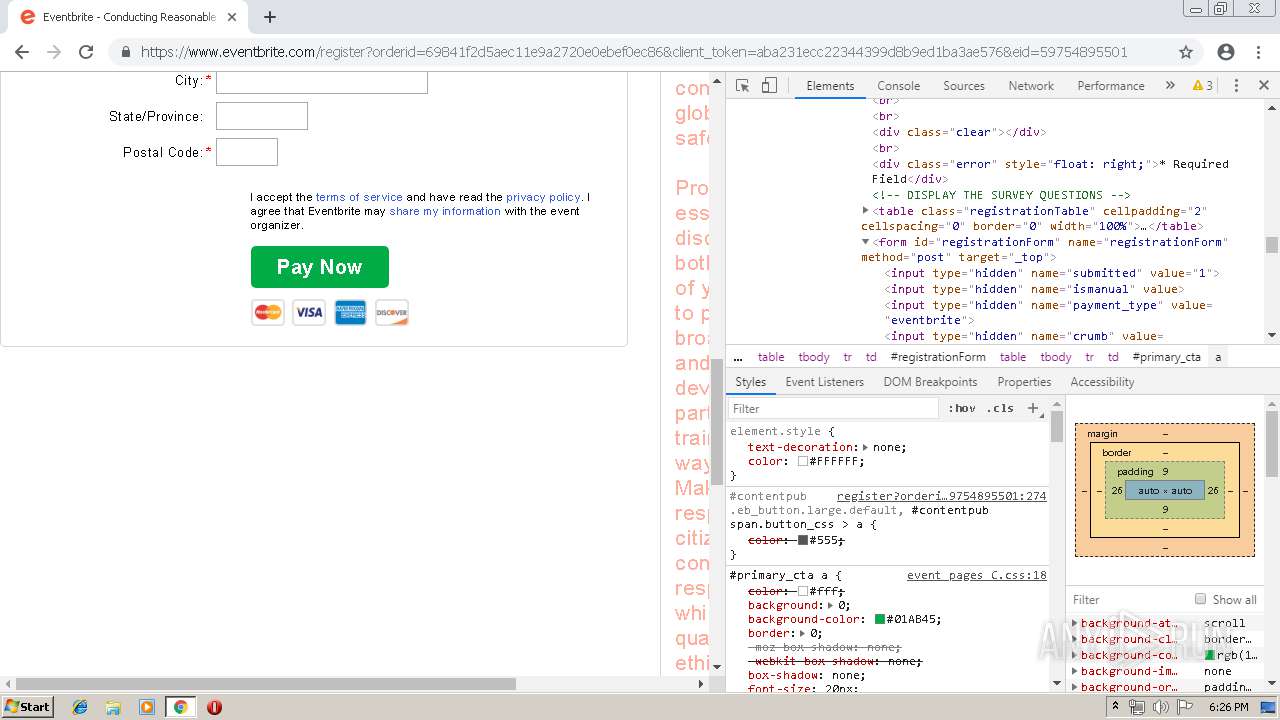Toggle the :hov element state

coord(962,408)
